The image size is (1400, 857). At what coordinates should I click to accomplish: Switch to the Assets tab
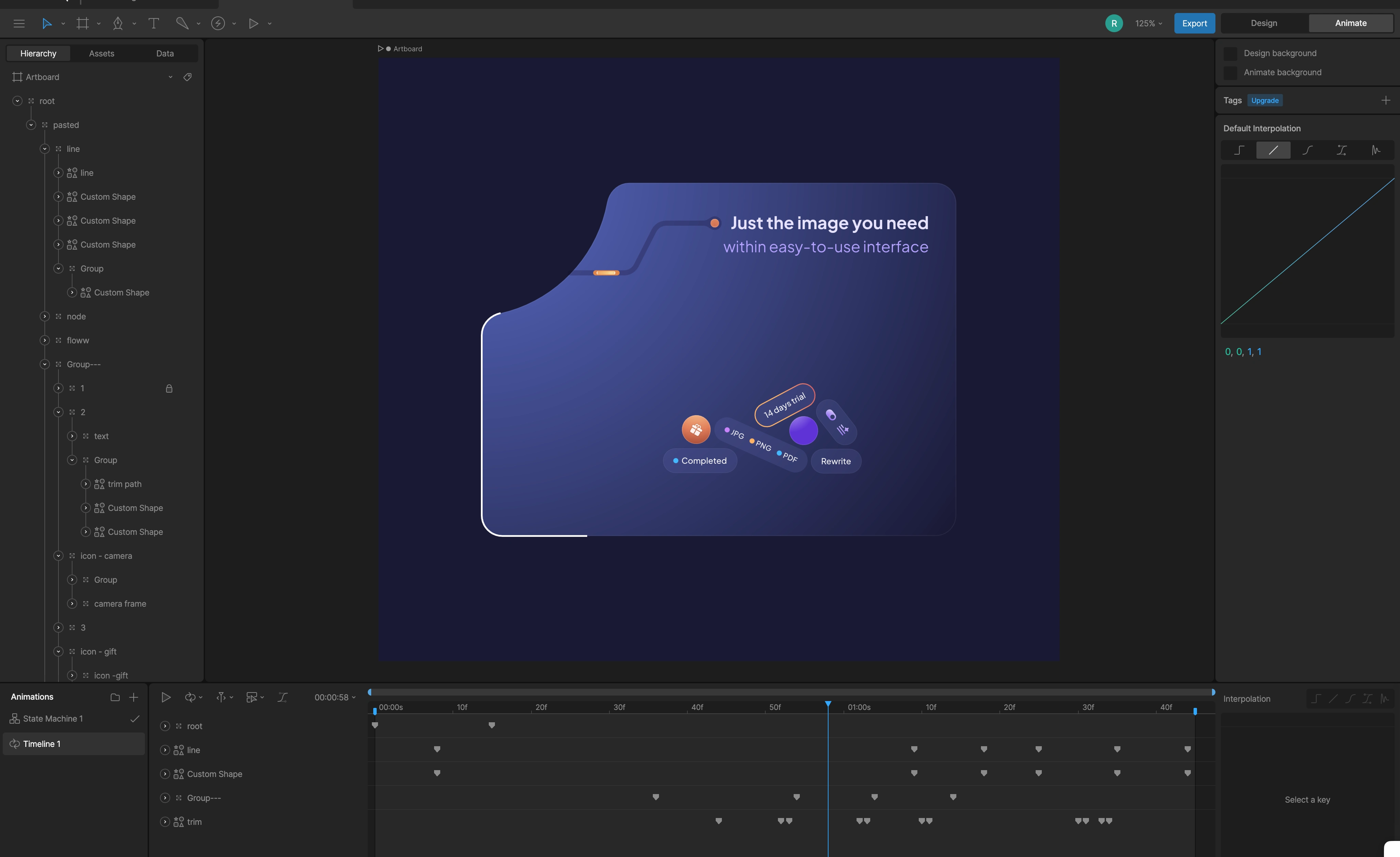(x=102, y=53)
